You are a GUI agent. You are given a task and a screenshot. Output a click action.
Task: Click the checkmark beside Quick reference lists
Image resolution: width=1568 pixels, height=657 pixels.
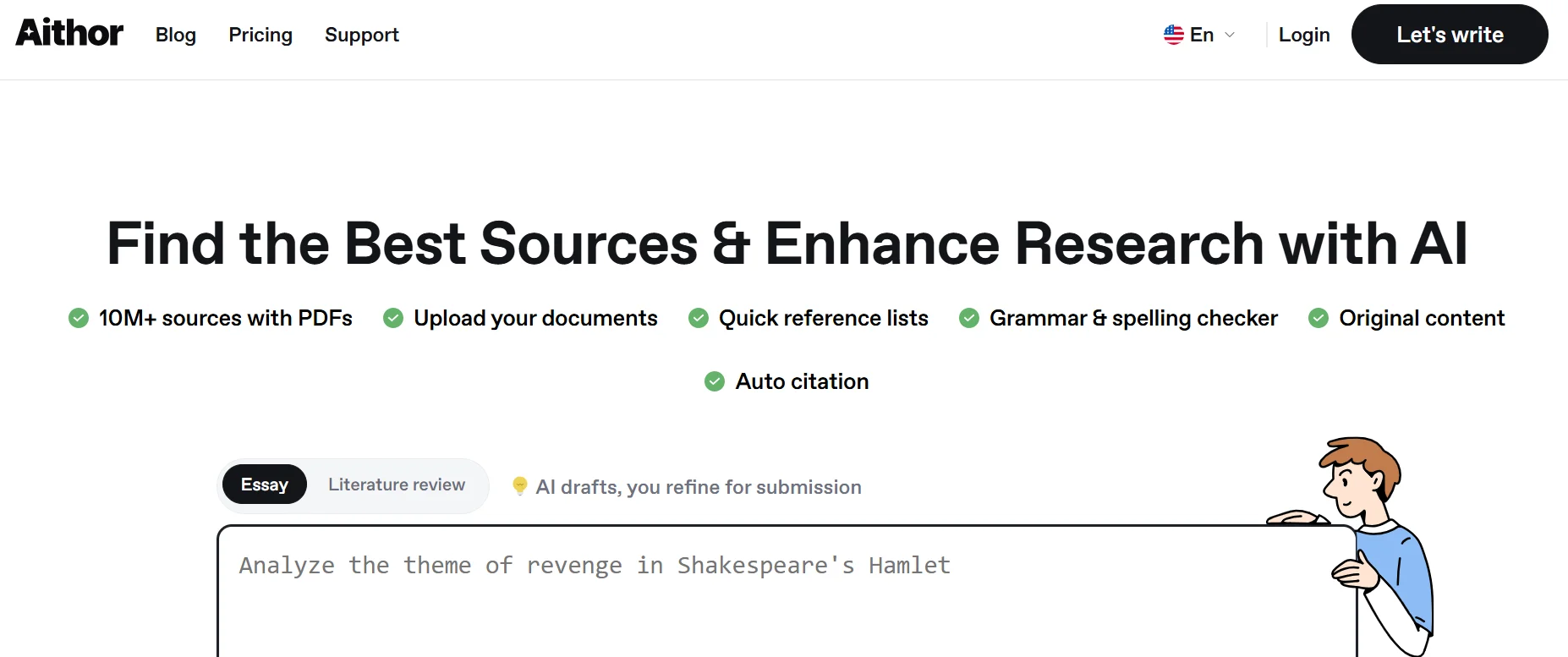coord(699,318)
